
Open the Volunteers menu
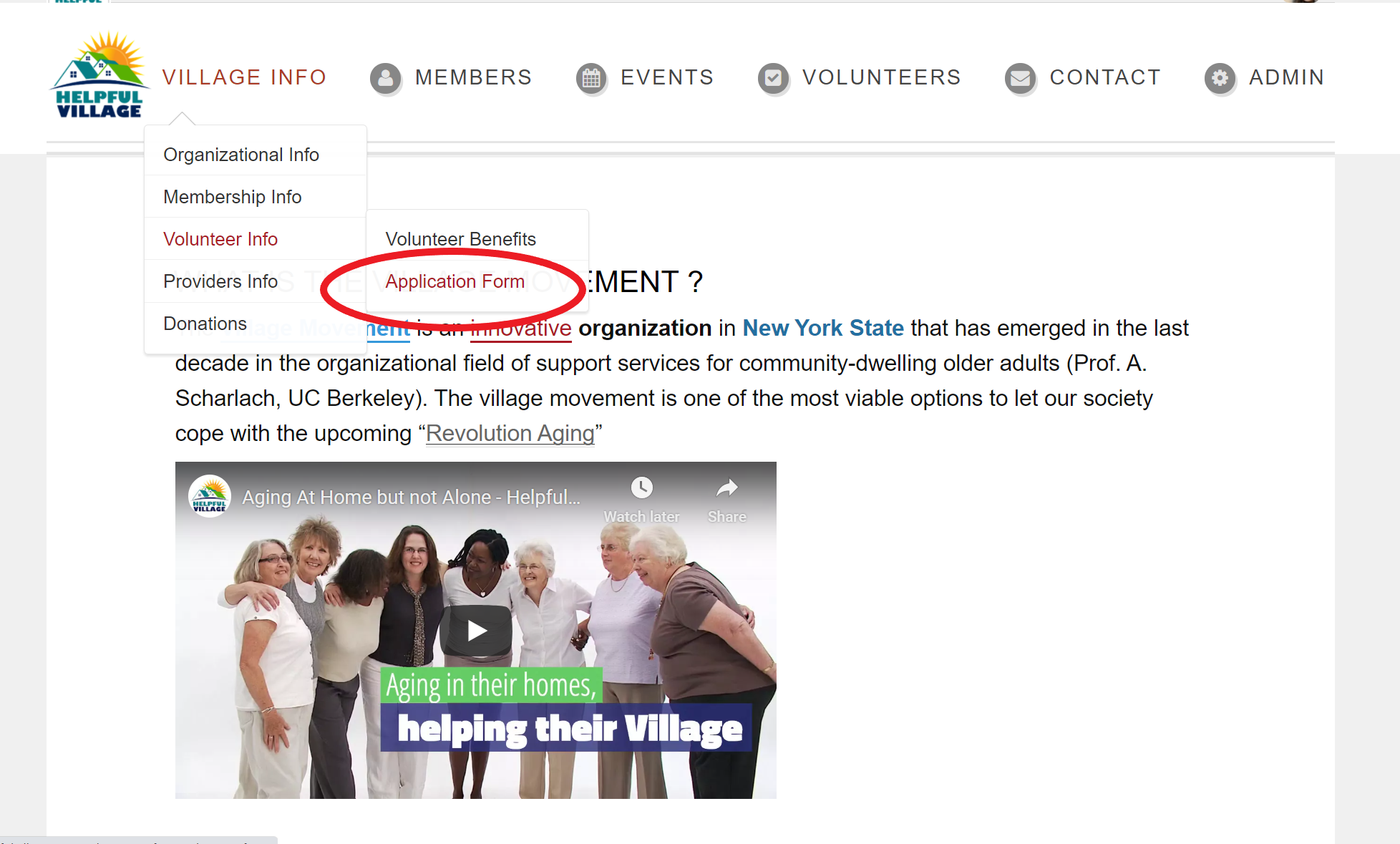[881, 77]
